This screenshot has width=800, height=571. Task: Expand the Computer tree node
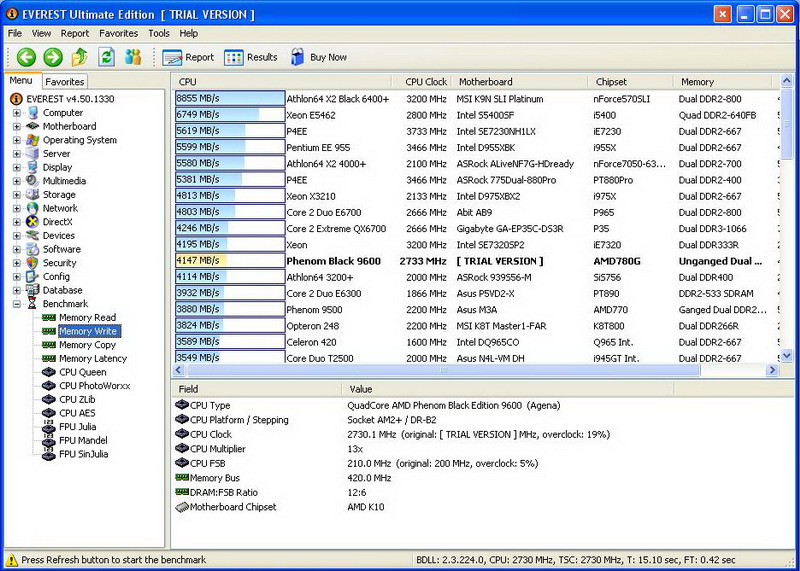pos(17,113)
